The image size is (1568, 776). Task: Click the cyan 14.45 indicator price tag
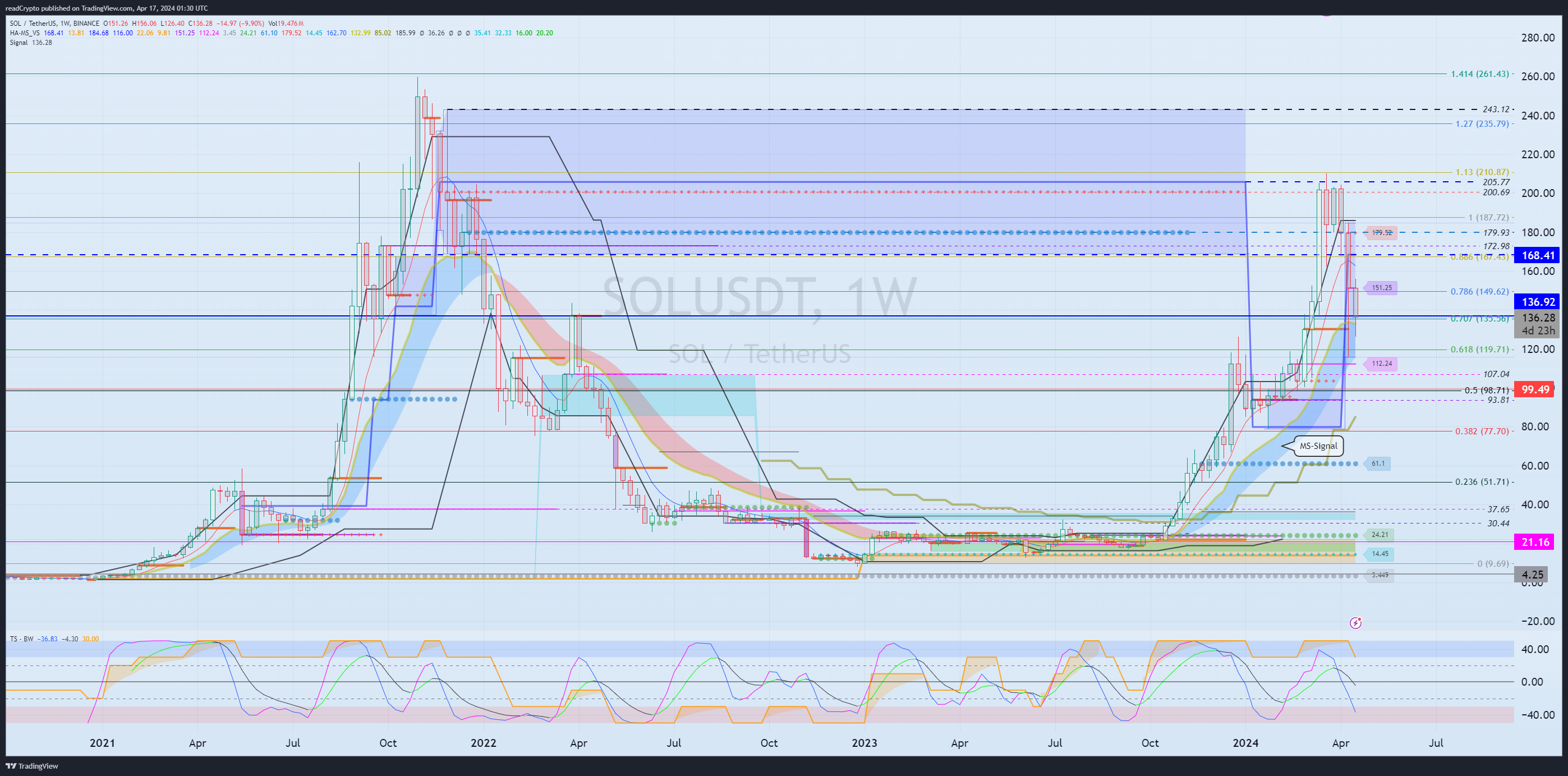(x=1379, y=554)
